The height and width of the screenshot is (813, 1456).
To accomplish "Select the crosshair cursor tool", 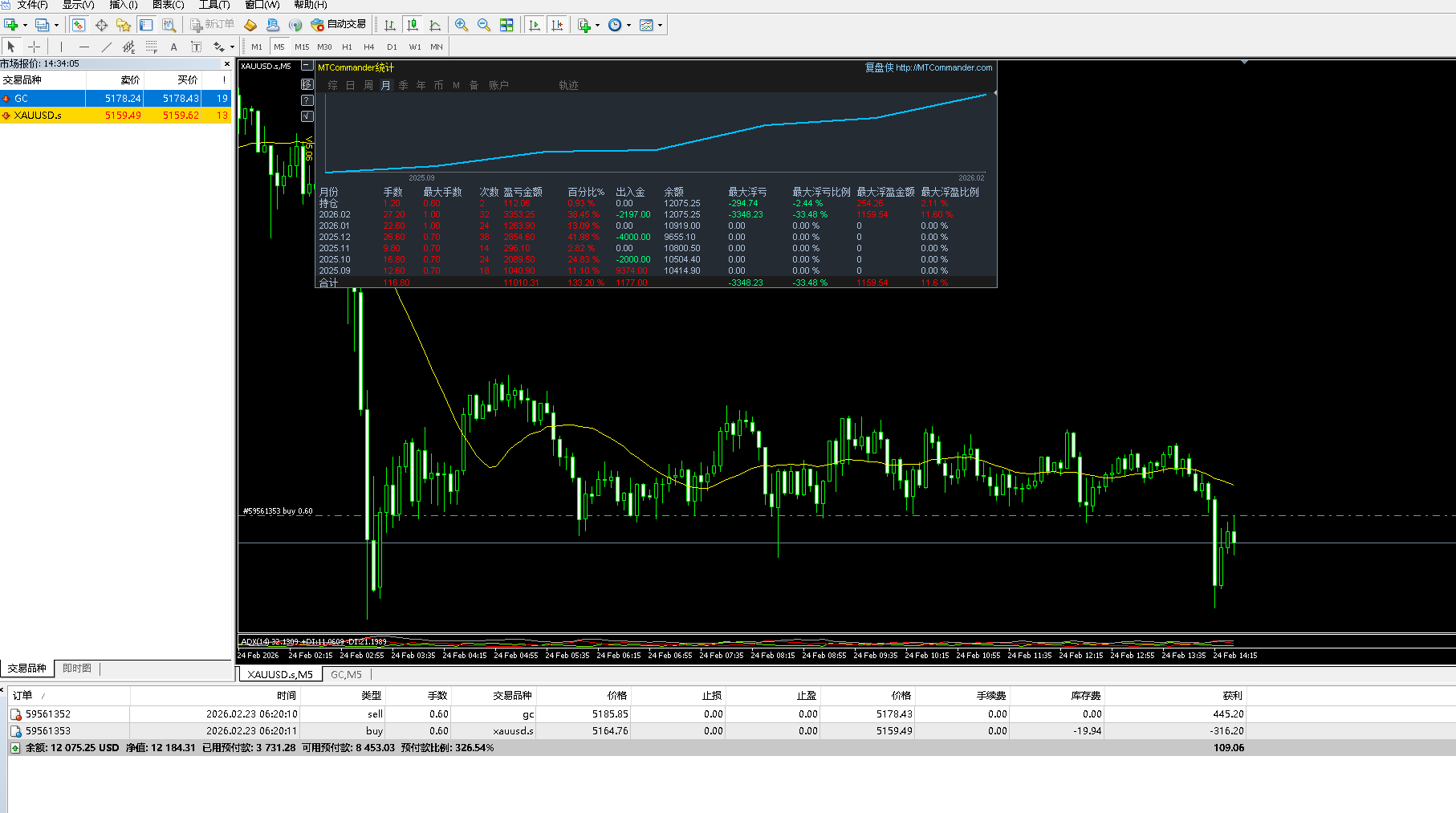I will pos(34,47).
